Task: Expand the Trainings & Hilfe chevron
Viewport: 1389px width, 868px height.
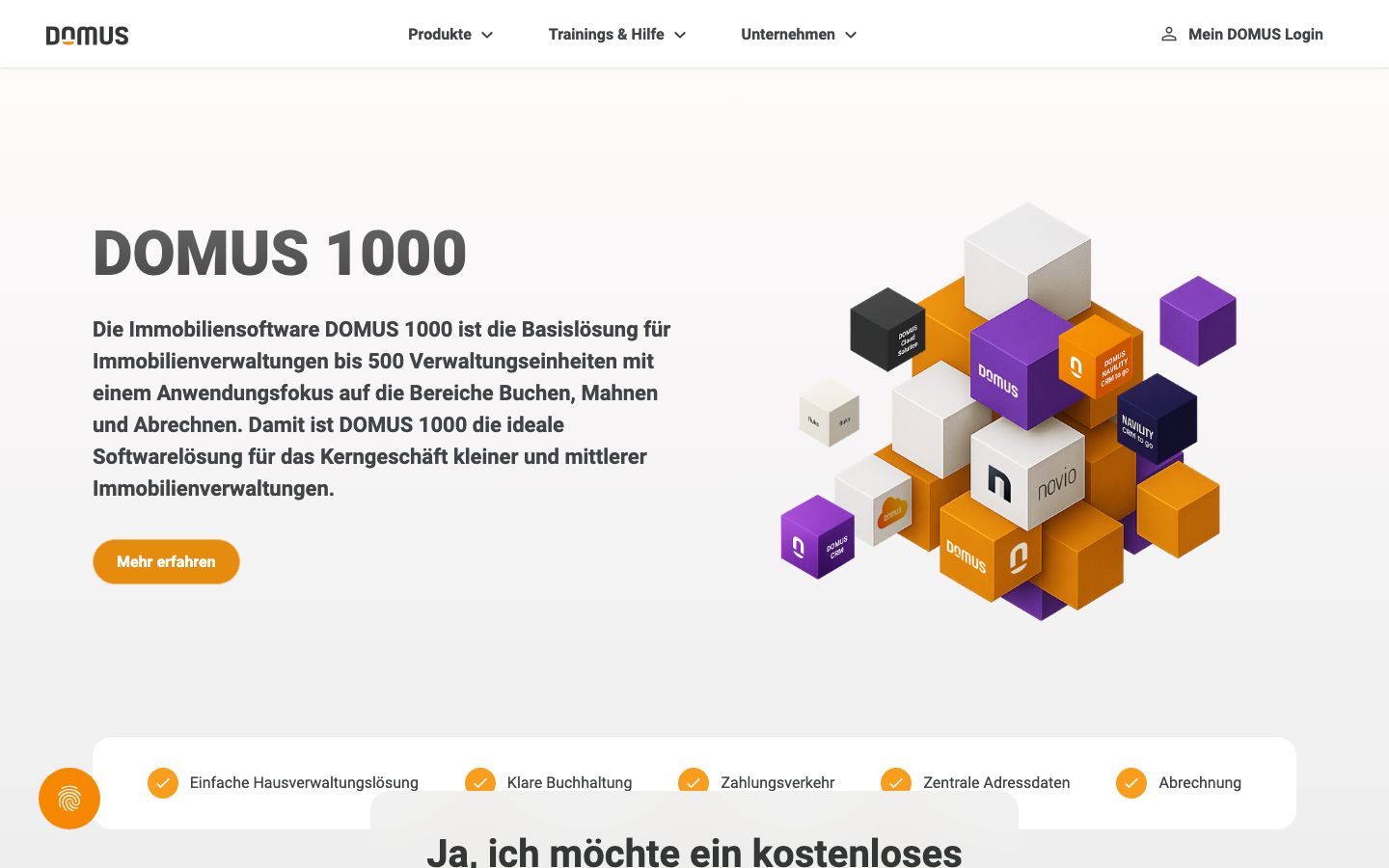Action: click(x=680, y=35)
